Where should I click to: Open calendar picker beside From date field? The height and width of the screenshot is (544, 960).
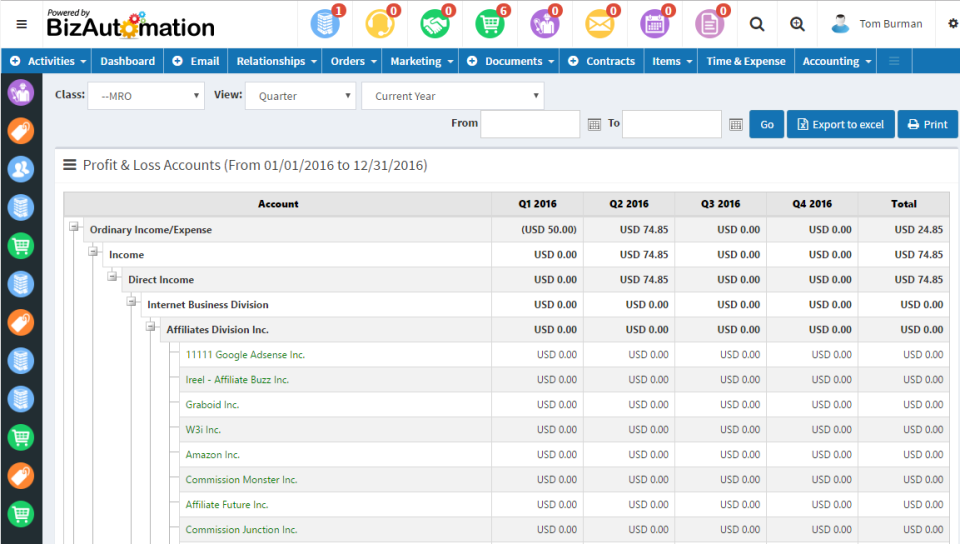pos(594,124)
